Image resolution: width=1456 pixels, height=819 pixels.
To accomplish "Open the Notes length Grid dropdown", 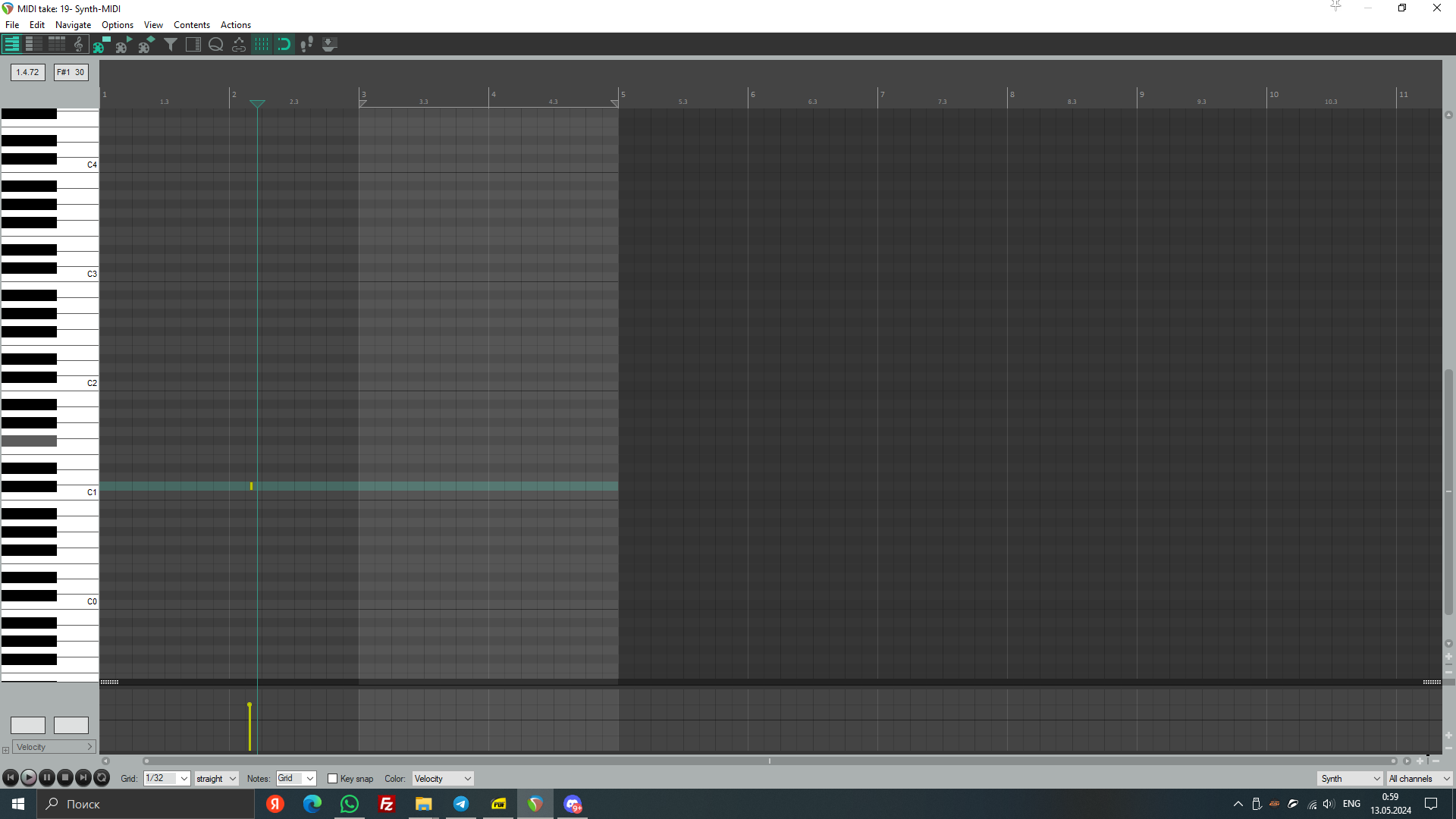I will (x=295, y=778).
